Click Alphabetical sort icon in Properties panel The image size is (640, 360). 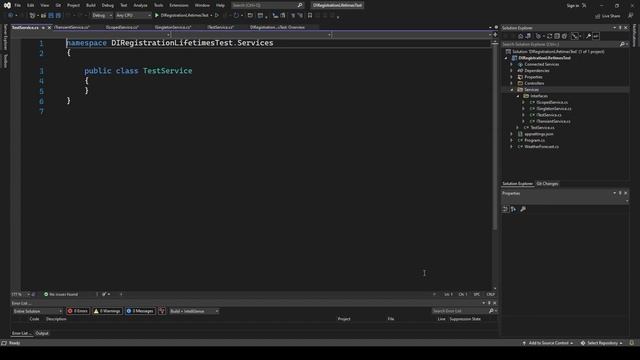click(x=513, y=209)
